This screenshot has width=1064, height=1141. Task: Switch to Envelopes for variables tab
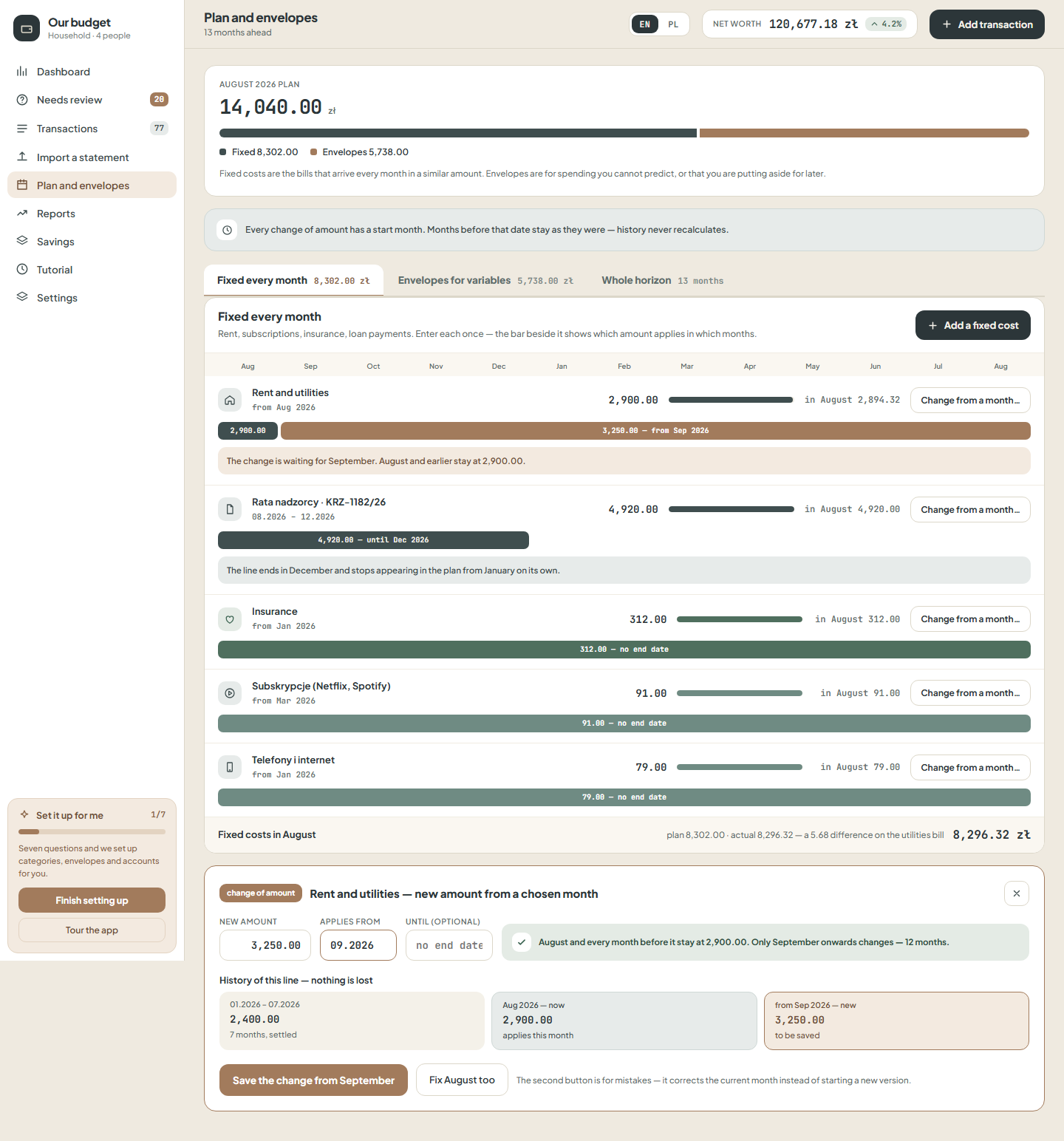[x=485, y=280]
